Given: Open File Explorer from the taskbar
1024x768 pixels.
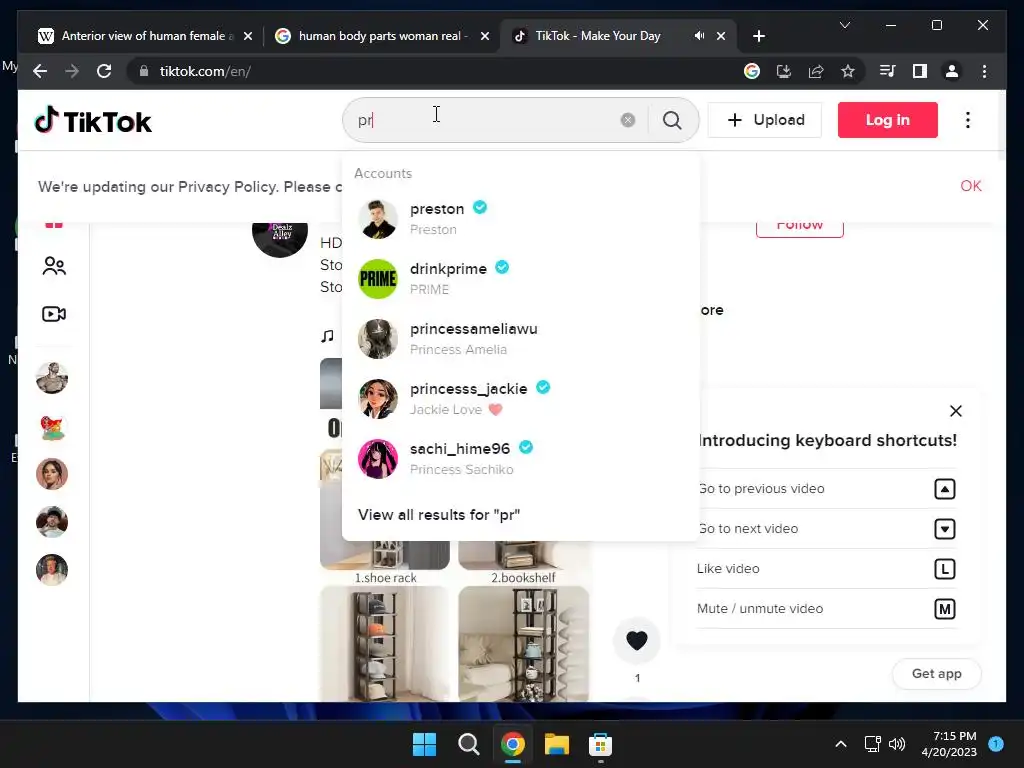Looking at the screenshot, I should tap(557, 744).
